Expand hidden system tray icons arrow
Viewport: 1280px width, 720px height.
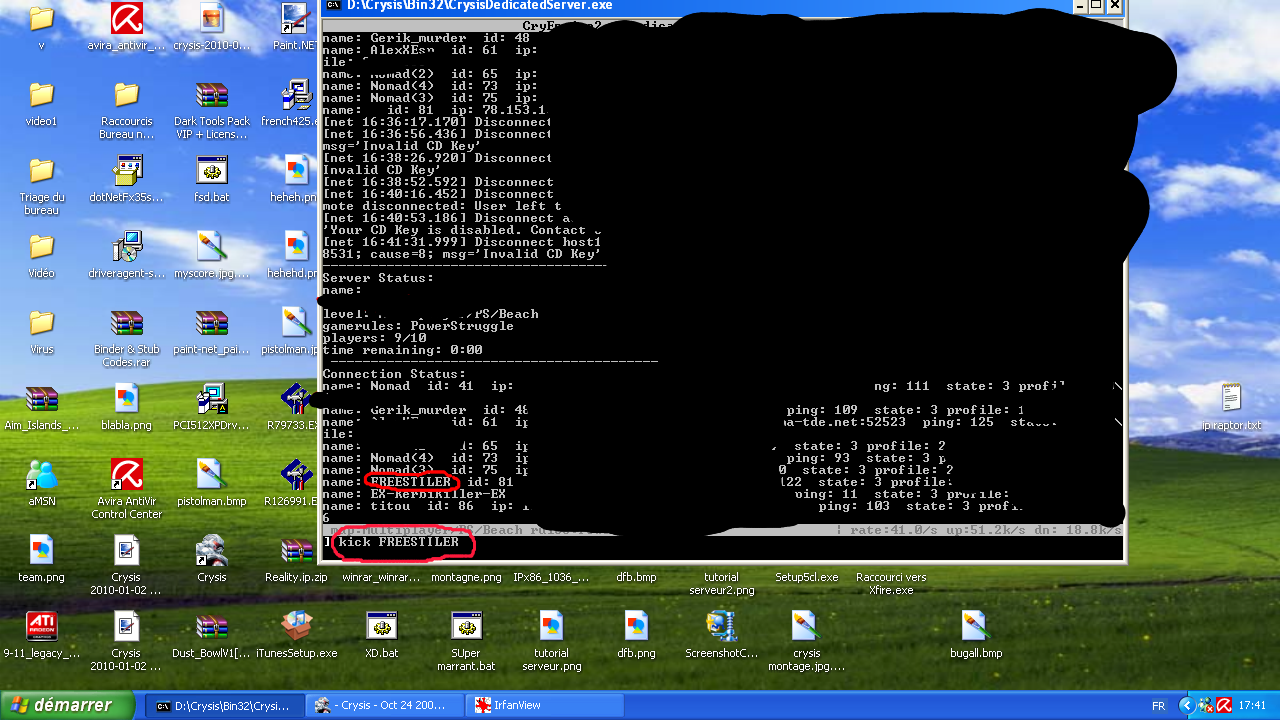[x=1188, y=705]
